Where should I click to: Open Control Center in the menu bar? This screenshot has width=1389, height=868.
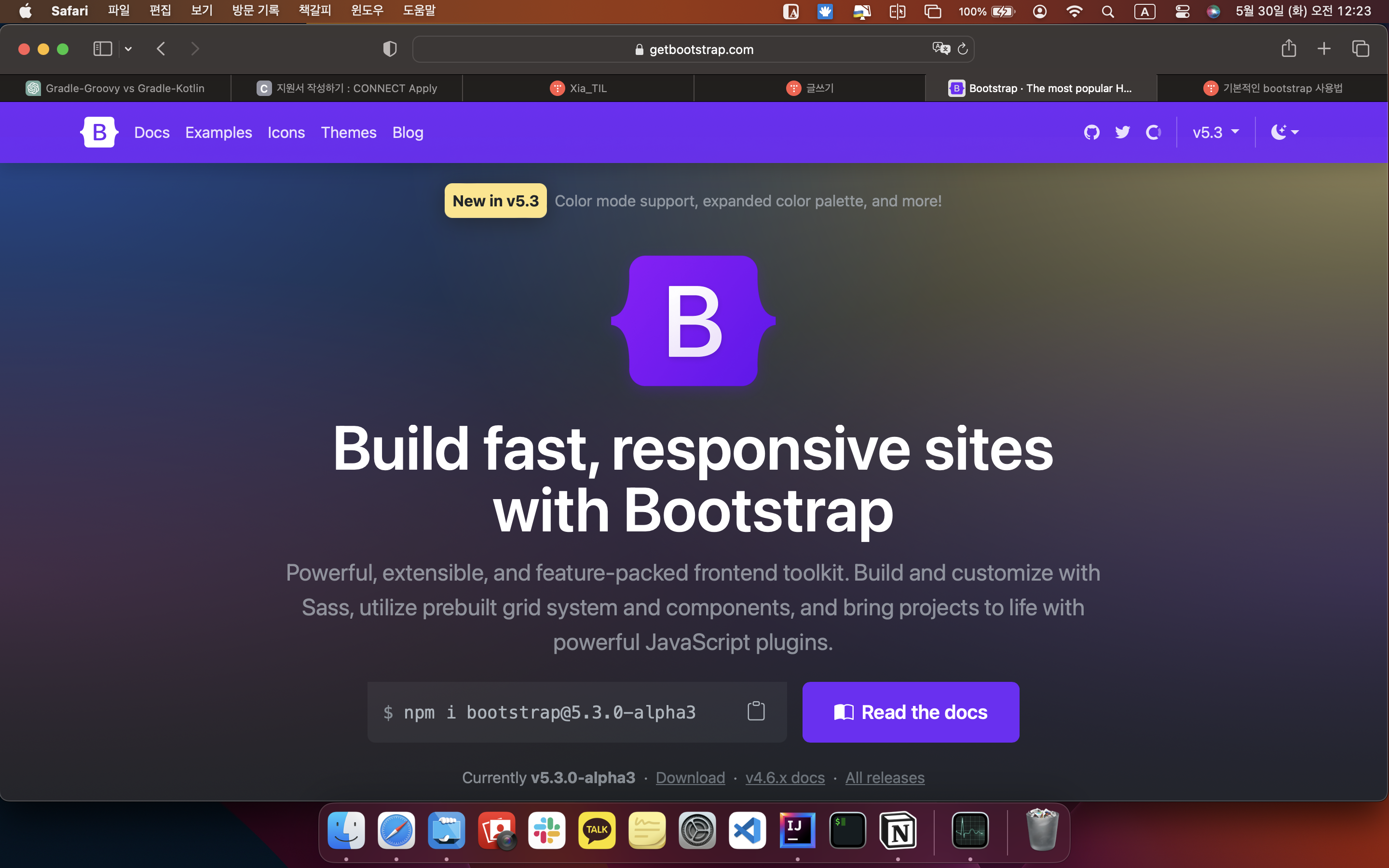pyautogui.click(x=1183, y=12)
